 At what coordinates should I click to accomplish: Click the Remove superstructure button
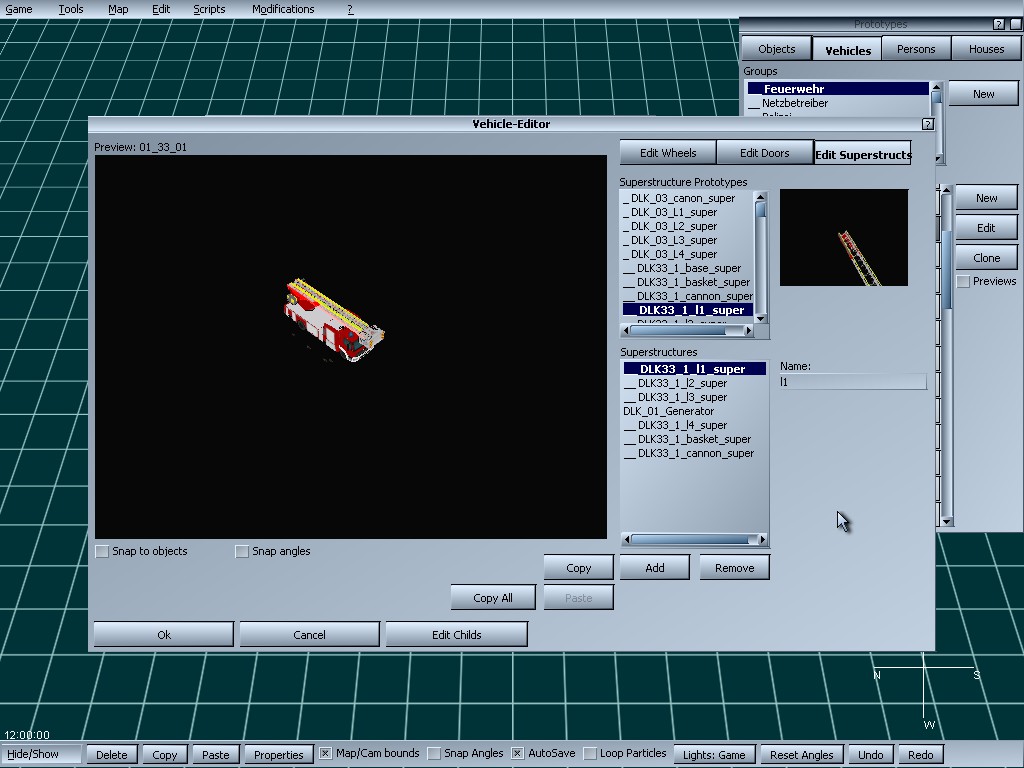(734, 568)
